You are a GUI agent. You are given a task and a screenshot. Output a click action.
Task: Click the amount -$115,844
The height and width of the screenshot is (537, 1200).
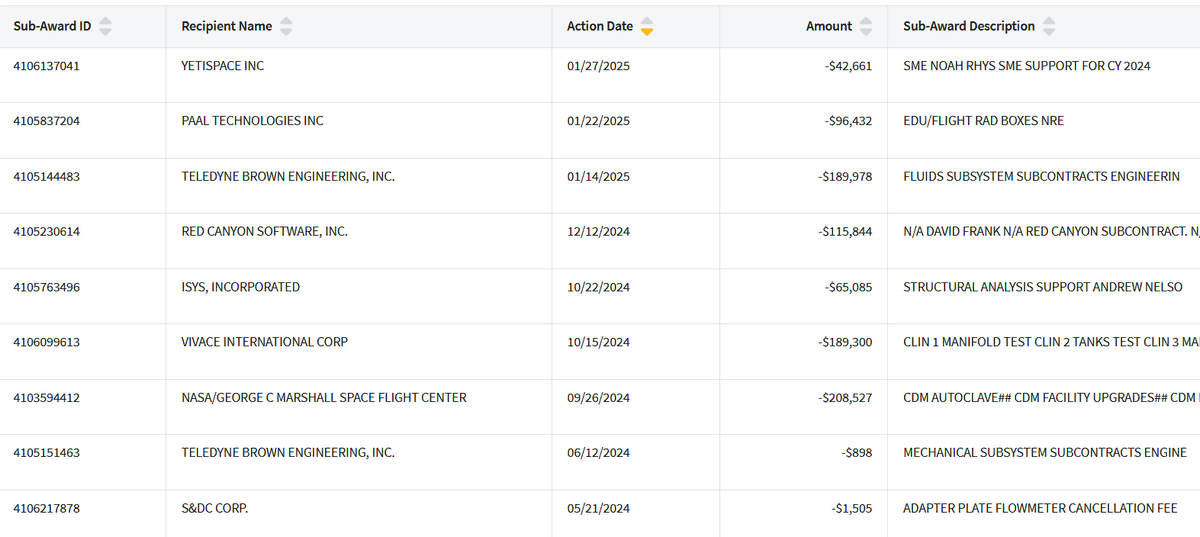846,231
